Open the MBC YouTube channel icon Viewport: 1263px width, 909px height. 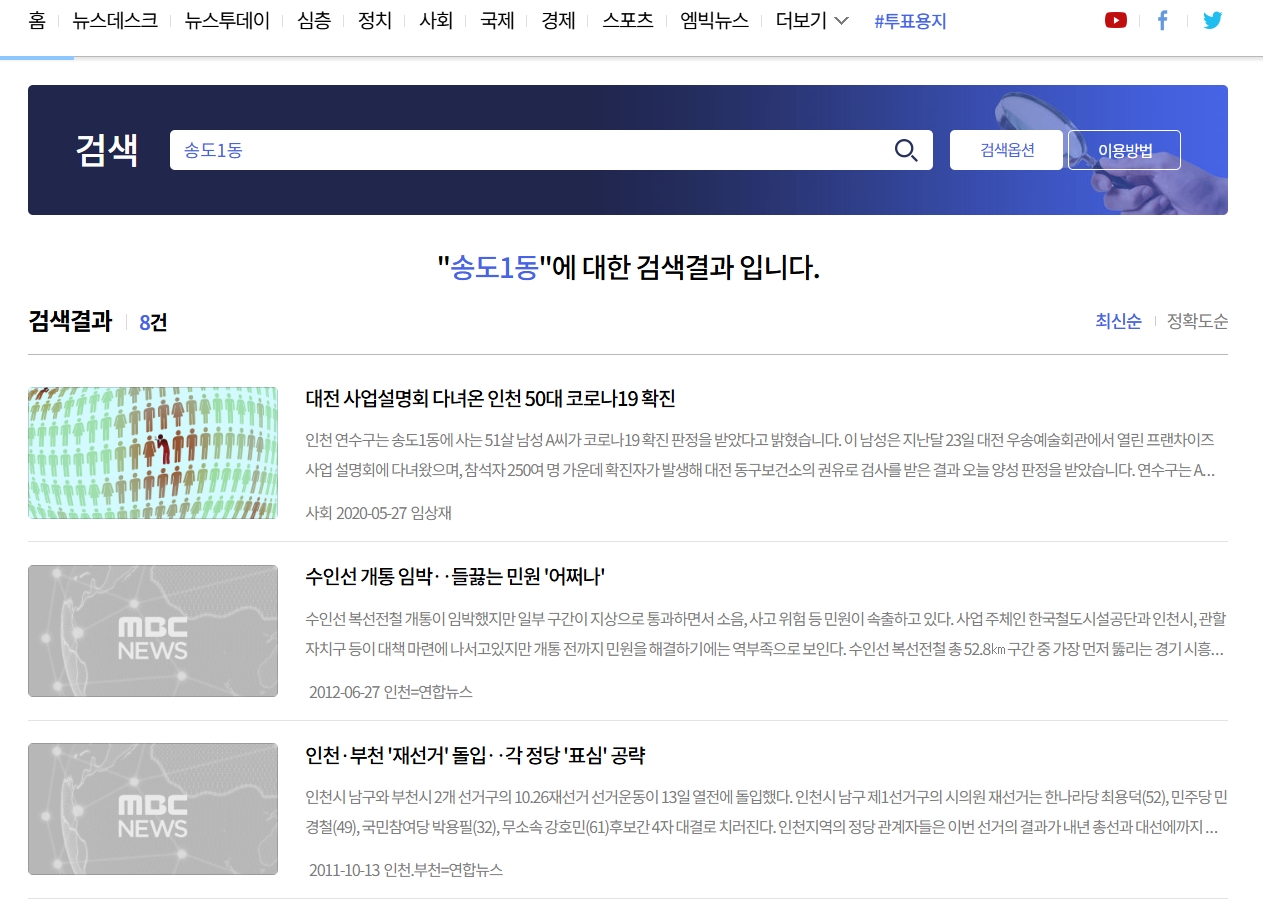point(1116,20)
